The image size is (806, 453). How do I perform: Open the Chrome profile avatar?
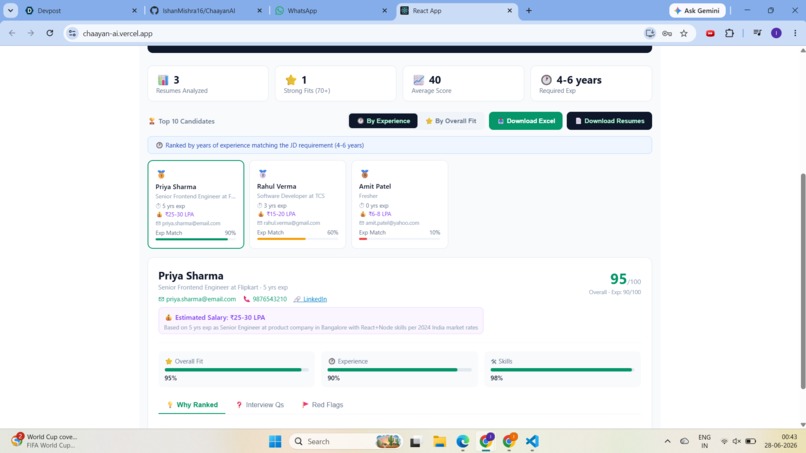(x=776, y=33)
